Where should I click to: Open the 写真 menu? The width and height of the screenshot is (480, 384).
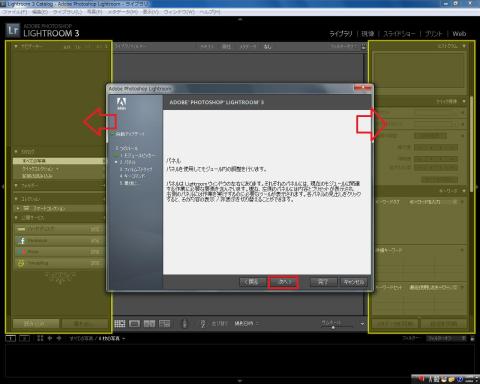click(x=94, y=12)
